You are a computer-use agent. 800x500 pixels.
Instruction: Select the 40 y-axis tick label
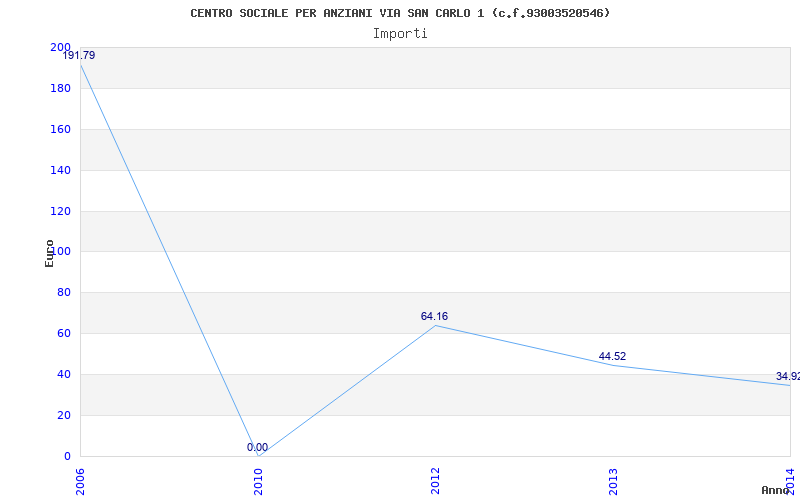click(x=63, y=374)
